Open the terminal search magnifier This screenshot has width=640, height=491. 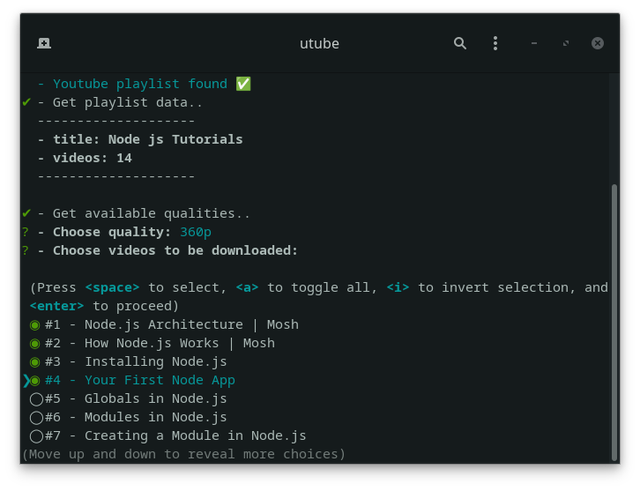point(460,43)
